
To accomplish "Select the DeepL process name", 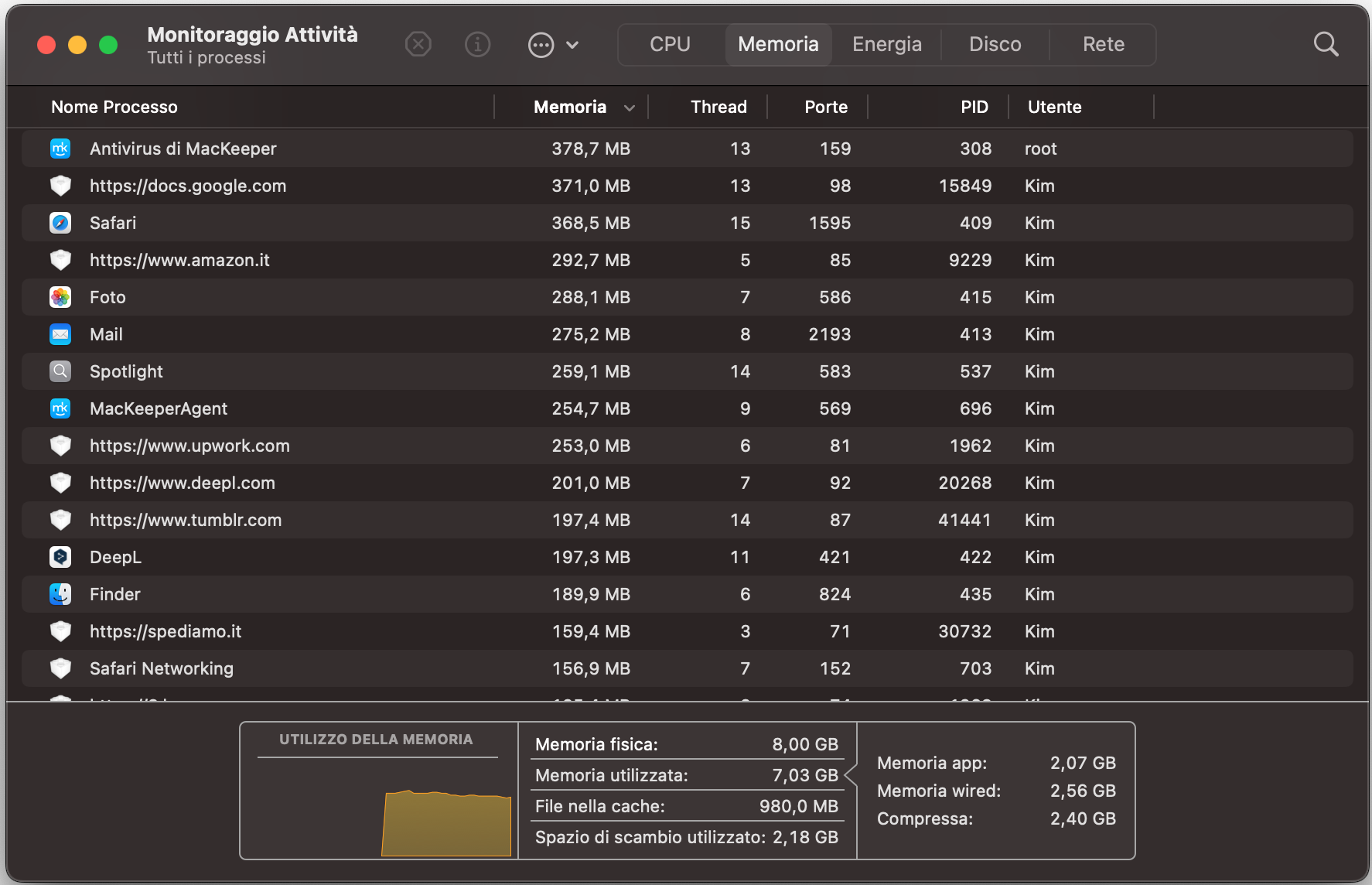I will [115, 557].
